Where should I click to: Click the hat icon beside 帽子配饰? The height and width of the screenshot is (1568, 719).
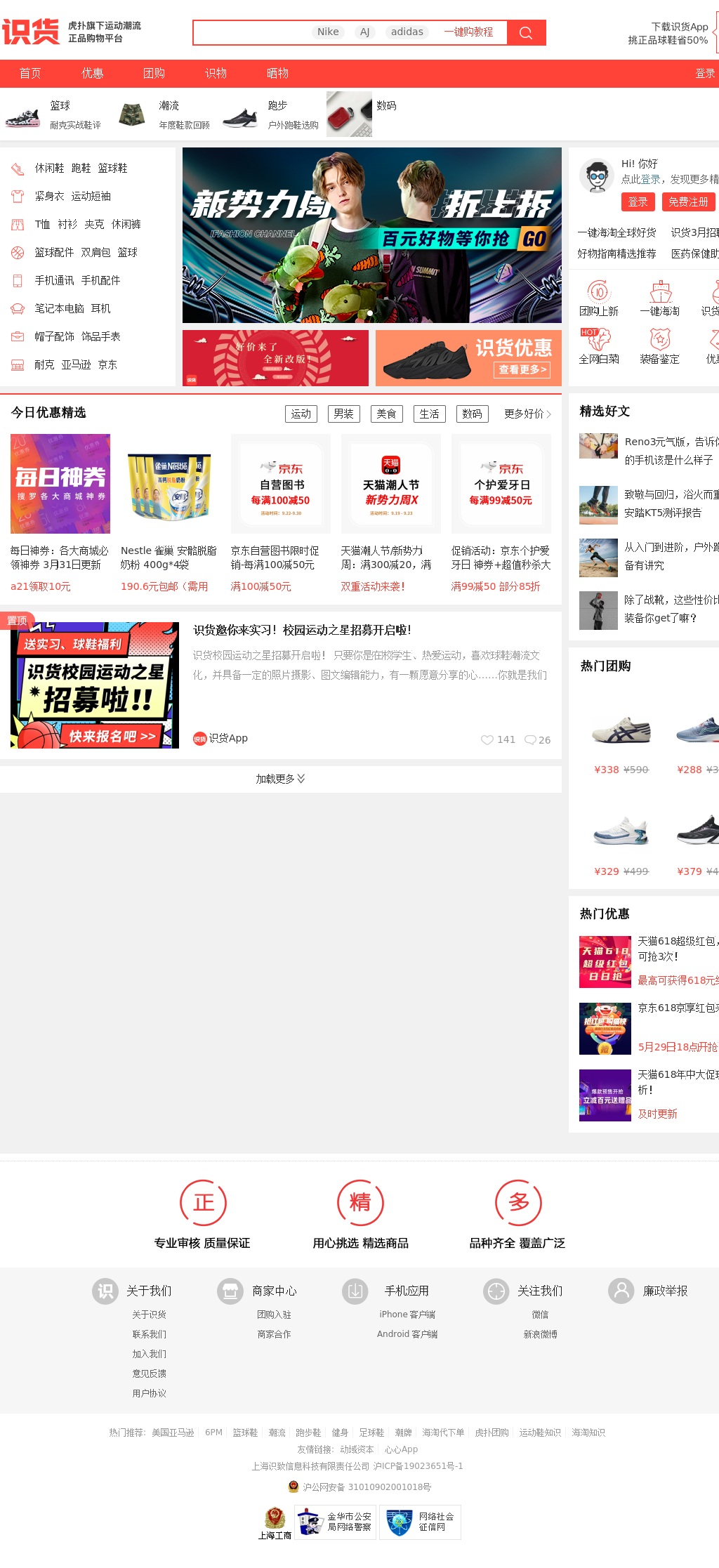pos(18,337)
